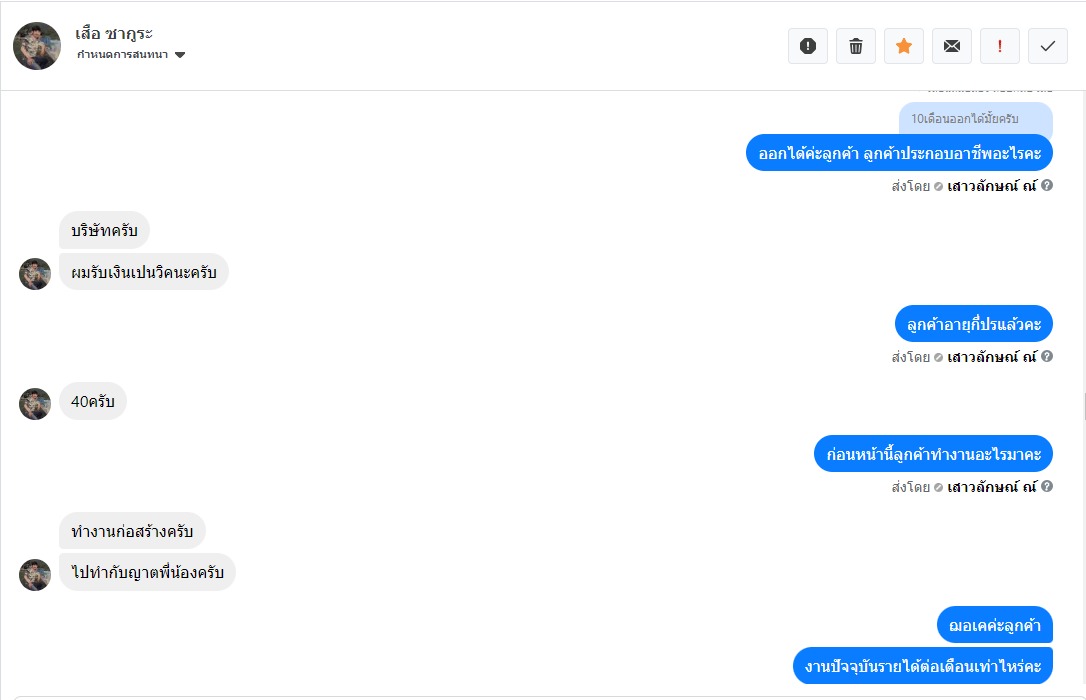Click help icon under ออกได้ค่ะลูกค้า message
1086x700 pixels.
1047,185
